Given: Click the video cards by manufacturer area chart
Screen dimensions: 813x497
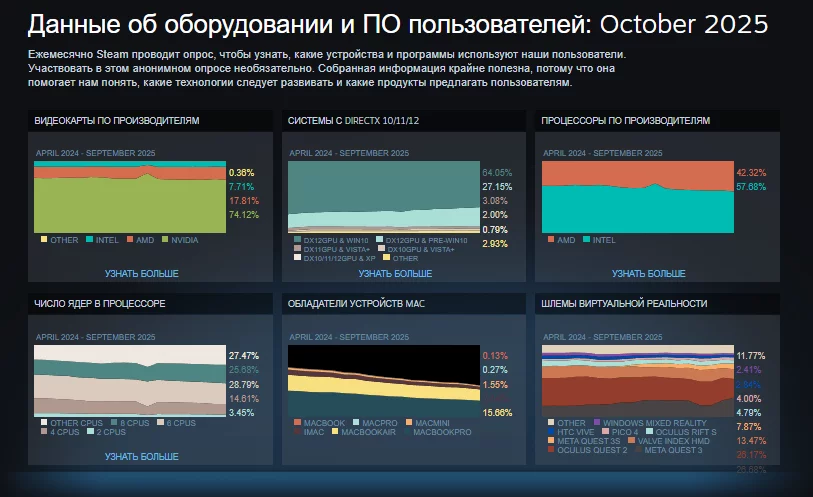Looking at the screenshot, I should [x=130, y=197].
